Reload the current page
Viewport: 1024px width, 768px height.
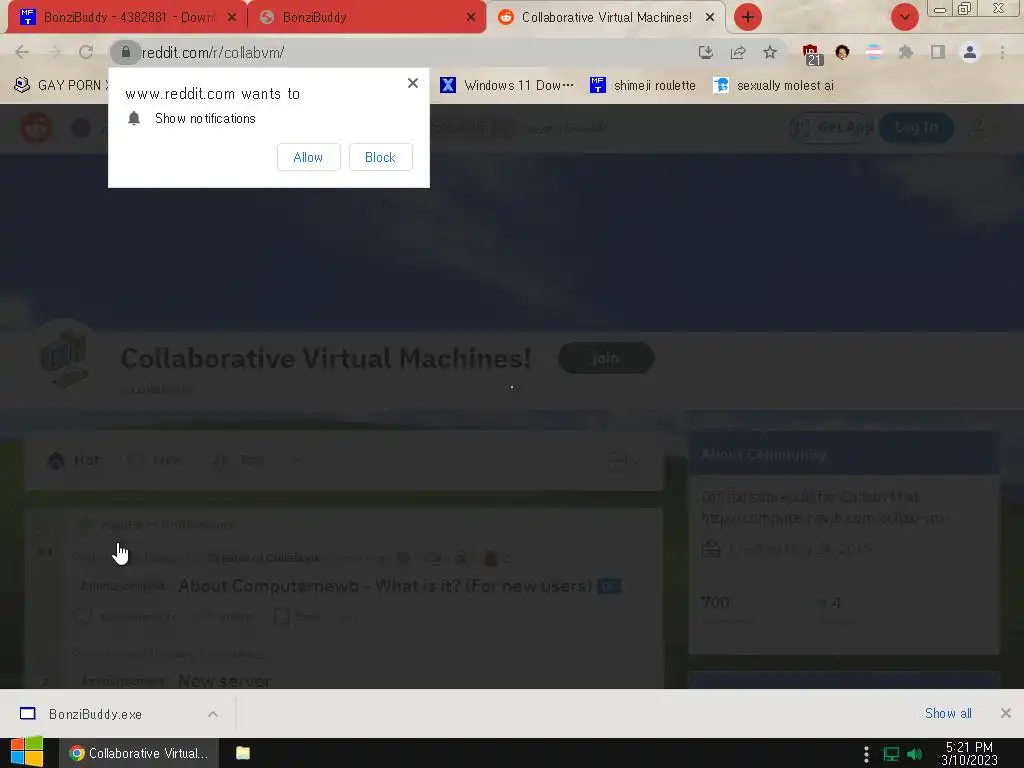click(86, 52)
